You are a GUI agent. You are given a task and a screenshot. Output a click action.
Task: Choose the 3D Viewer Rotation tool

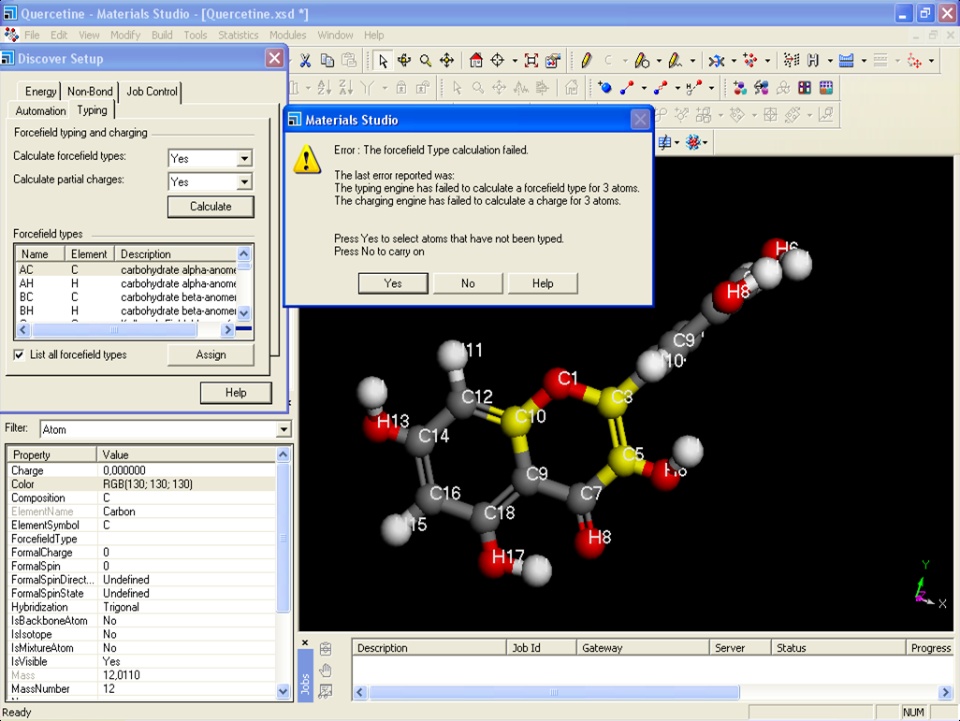click(x=404, y=60)
